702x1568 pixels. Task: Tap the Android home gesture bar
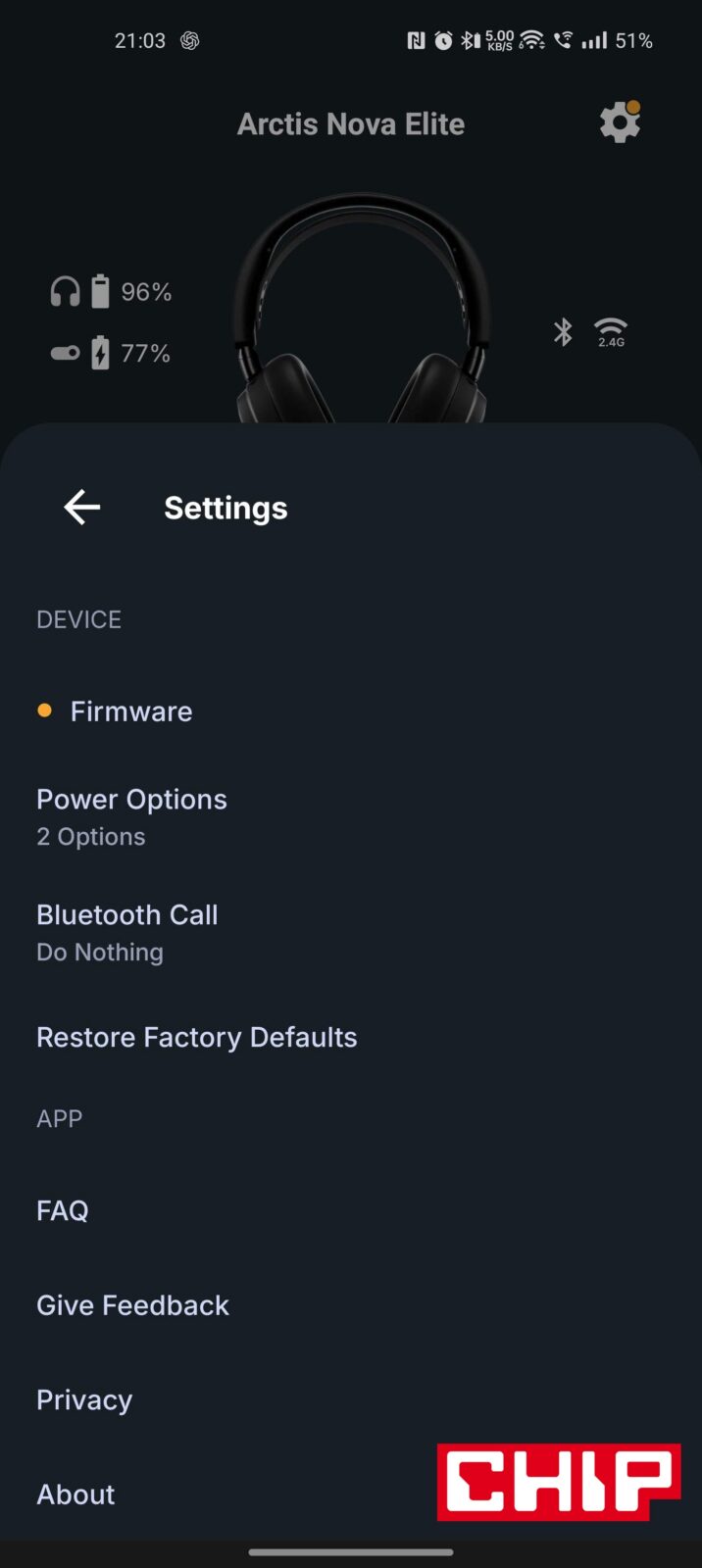tap(351, 1552)
